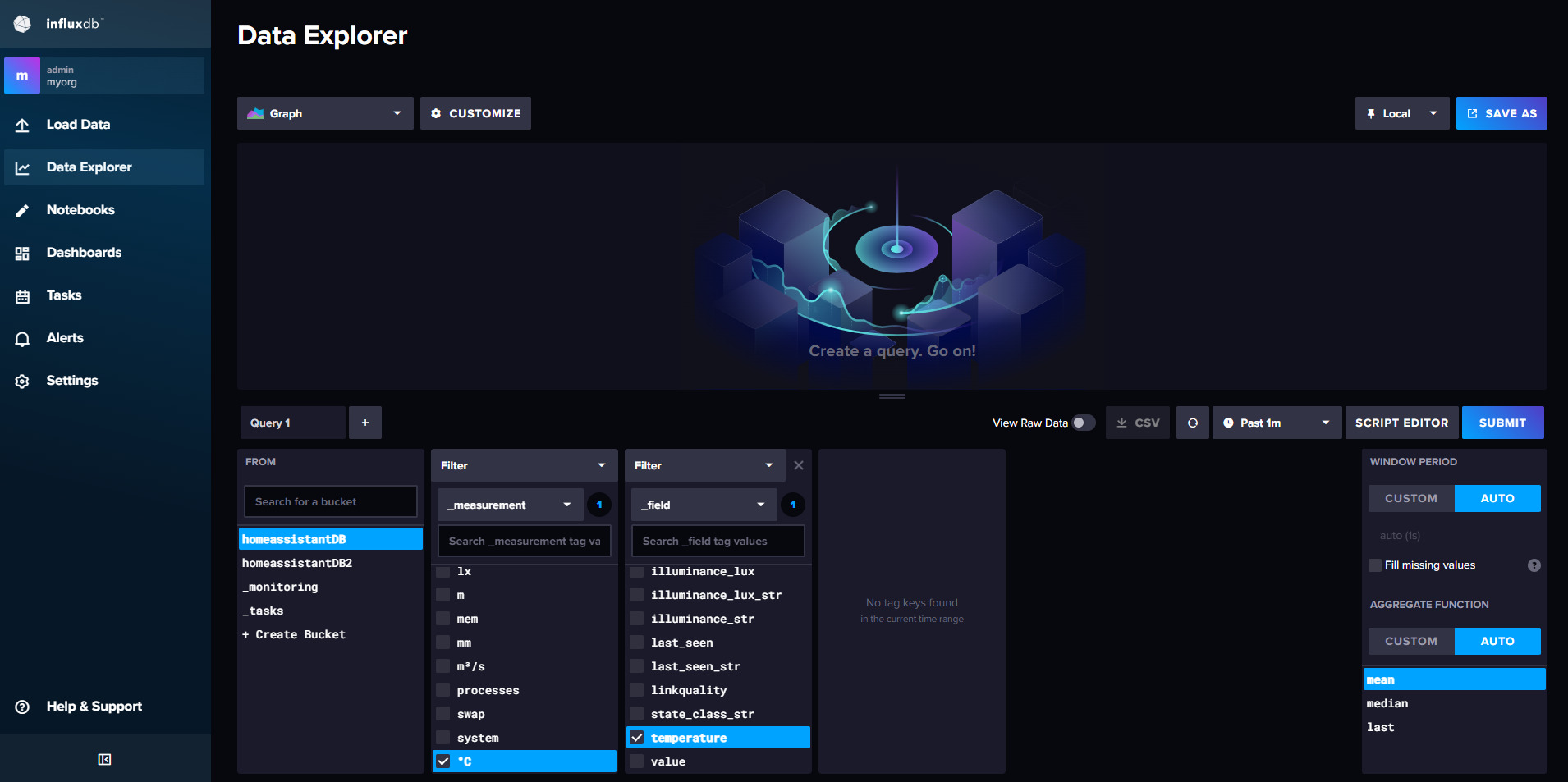1568x782 pixels.
Task: Click the _measurement selection count badge
Action: tap(599, 505)
